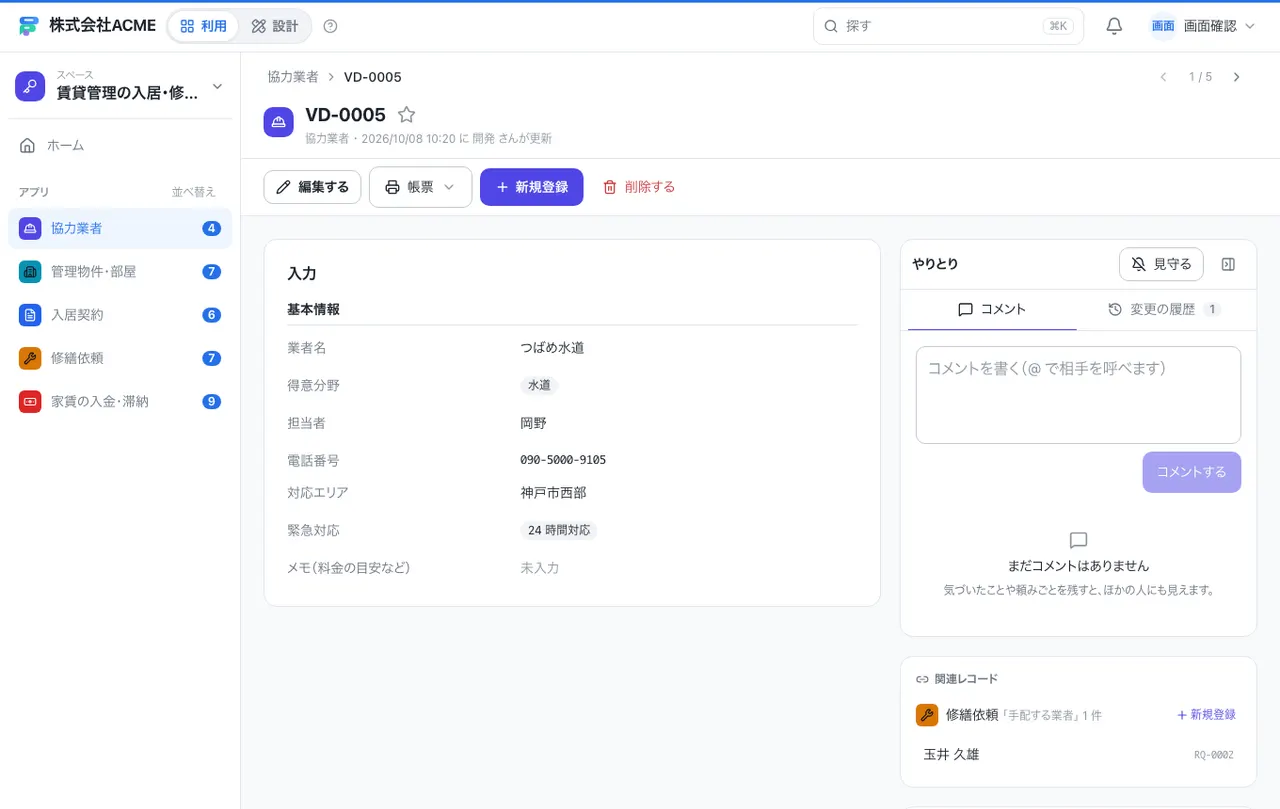This screenshot has width=1280, height=809.
Task: Open 管理物件・部屋 app in sidebar
Action: pyautogui.click(x=120, y=272)
